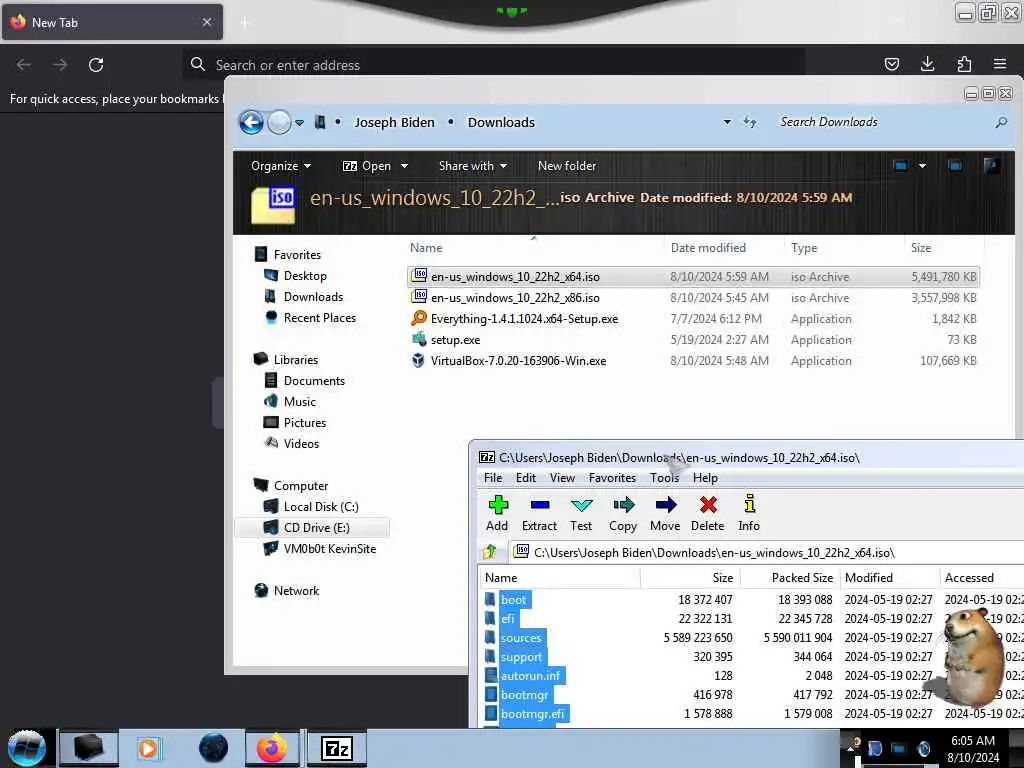Sort Explorer files by Size column
The image size is (1024, 768).
(x=921, y=248)
